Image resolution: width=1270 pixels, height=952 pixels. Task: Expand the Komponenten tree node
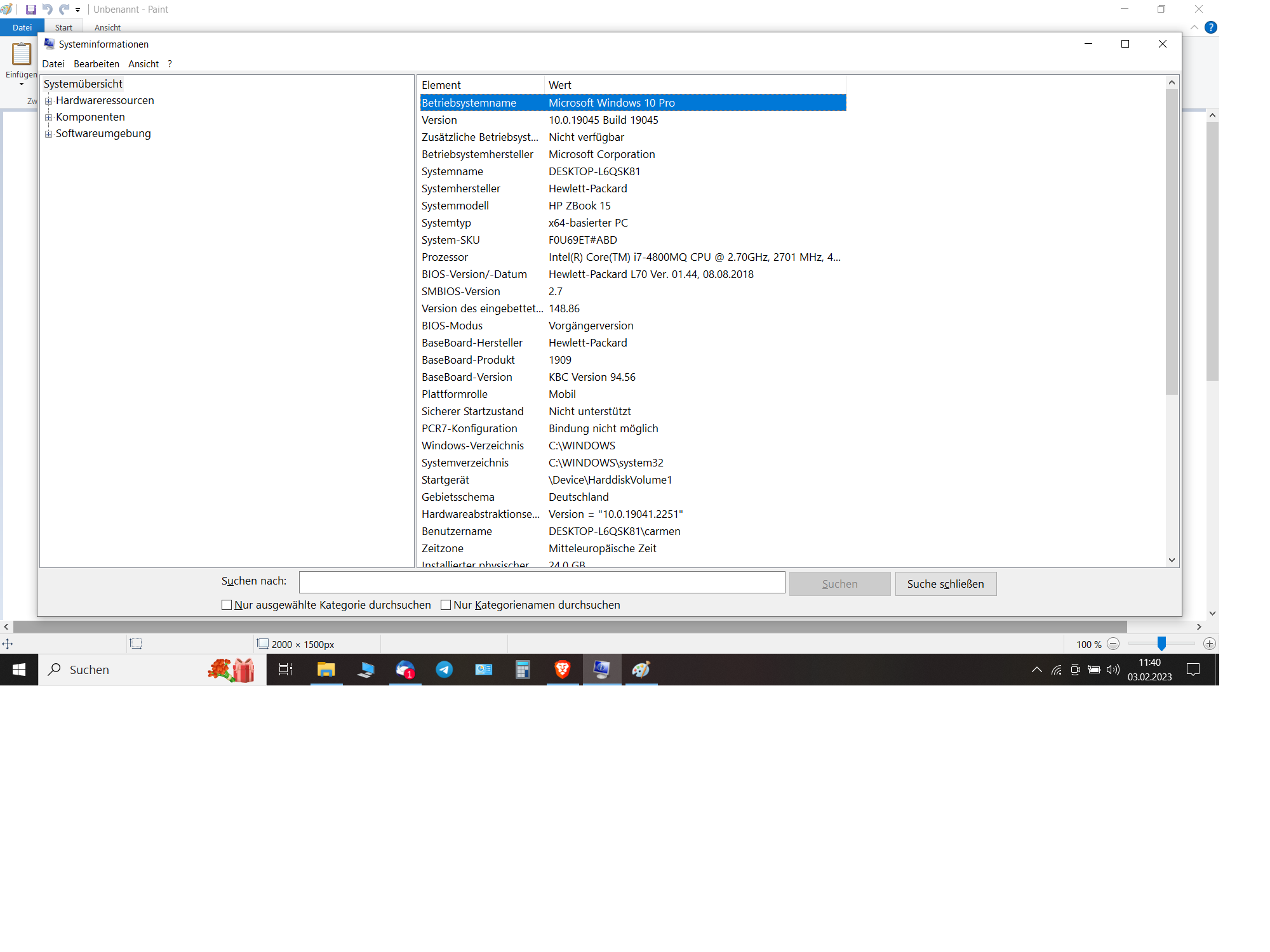click(x=49, y=117)
